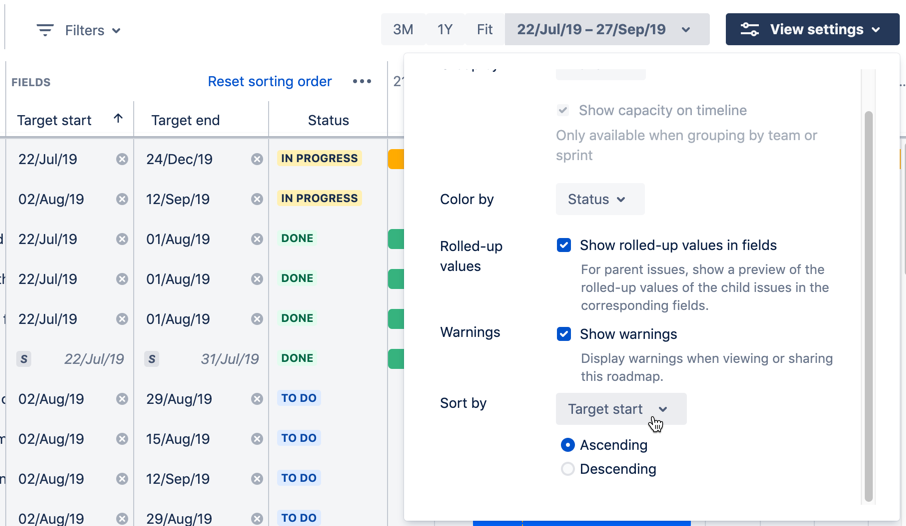Click the sliders icon in View settings button
906x526 pixels.
click(749, 29)
